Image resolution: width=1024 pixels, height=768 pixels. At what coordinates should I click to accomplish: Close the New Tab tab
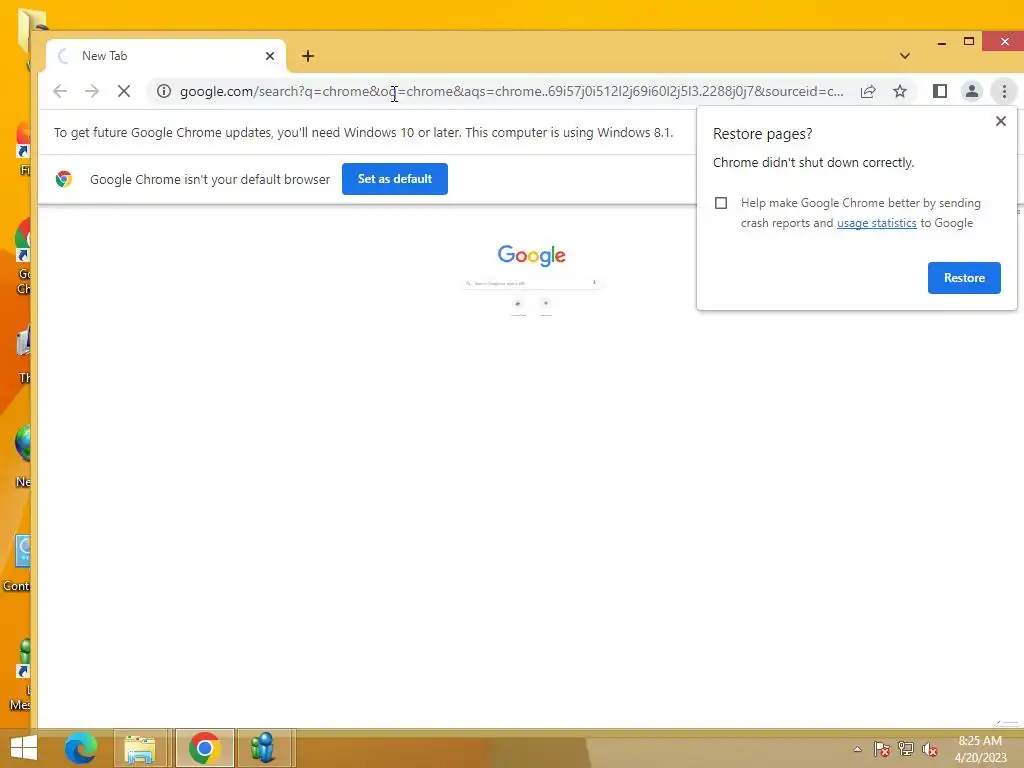[x=270, y=56]
